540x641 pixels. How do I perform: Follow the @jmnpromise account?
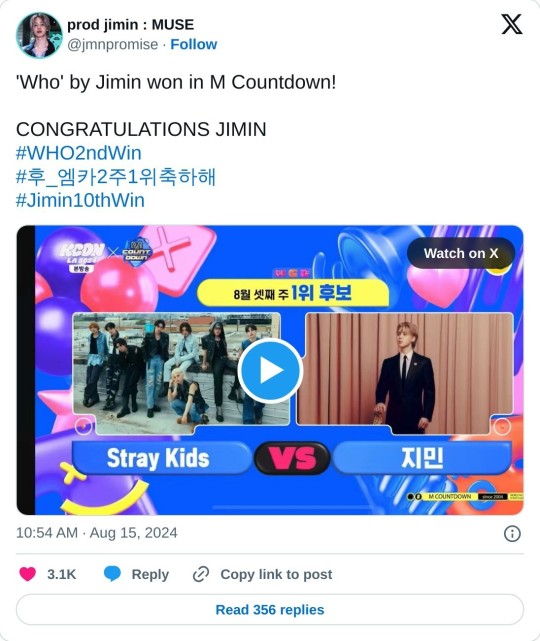[193, 44]
